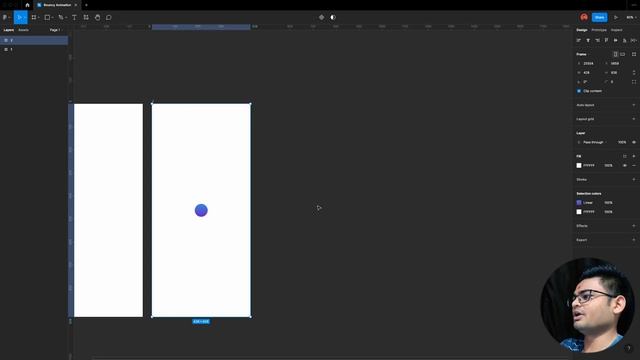Toggle layer visibility eye icon
Viewport: 640px width, 360px height.
(x=634, y=142)
